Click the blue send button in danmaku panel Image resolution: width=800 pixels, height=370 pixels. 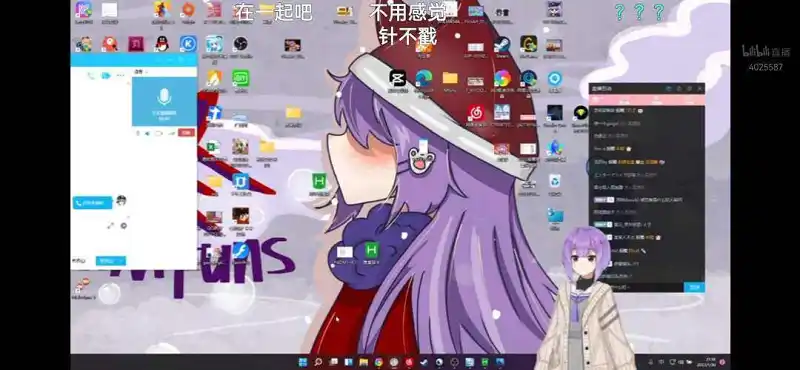click(x=694, y=287)
